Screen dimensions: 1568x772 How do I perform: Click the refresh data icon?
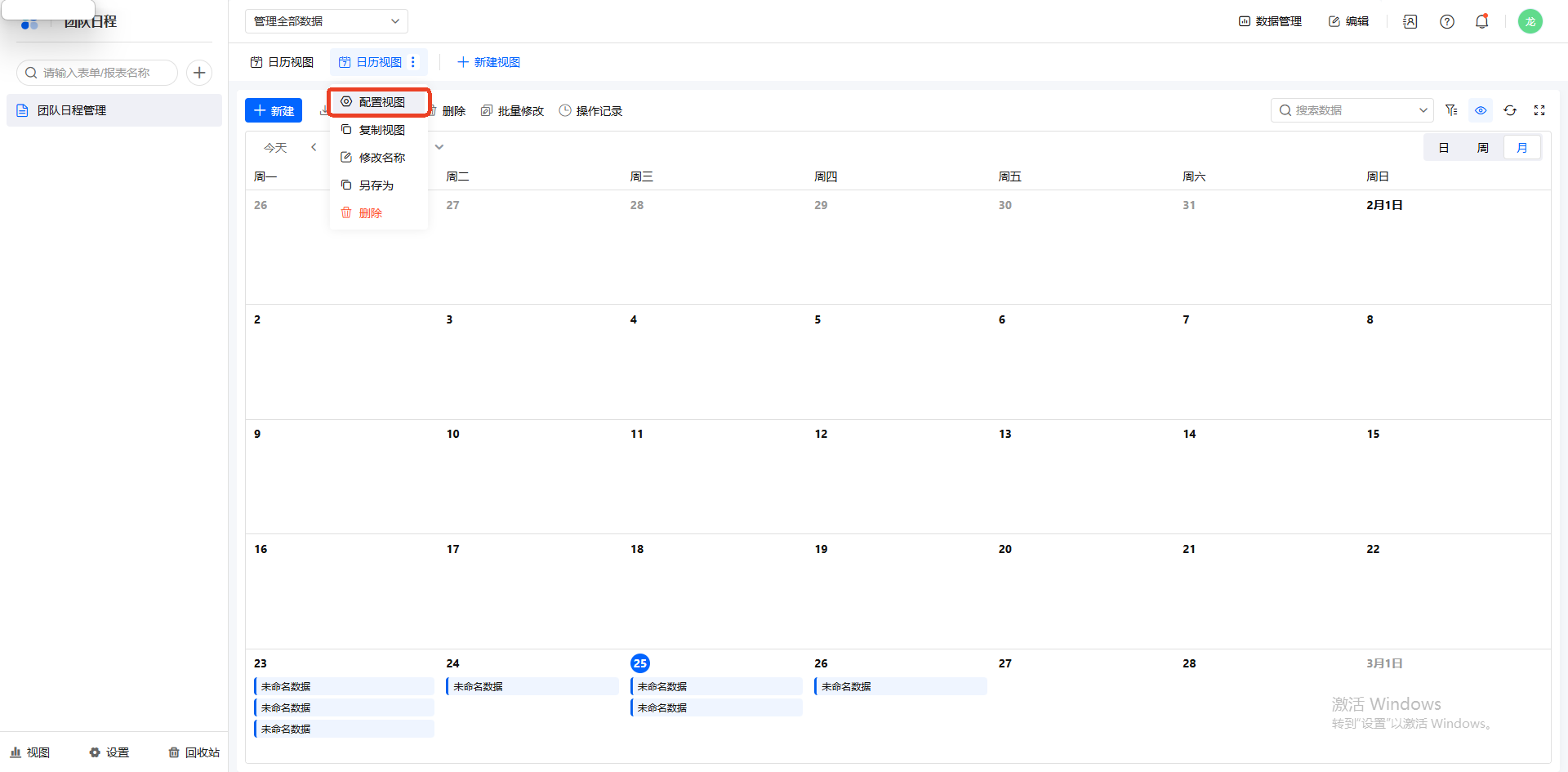pyautogui.click(x=1510, y=110)
